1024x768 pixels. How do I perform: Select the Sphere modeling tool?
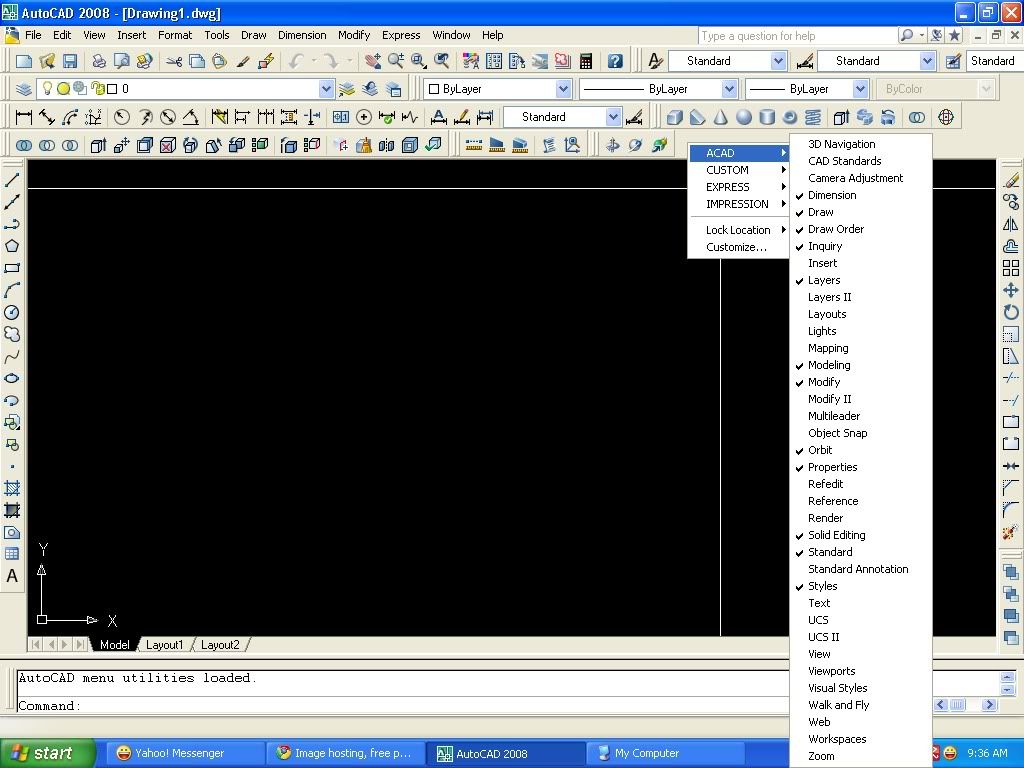click(x=744, y=117)
